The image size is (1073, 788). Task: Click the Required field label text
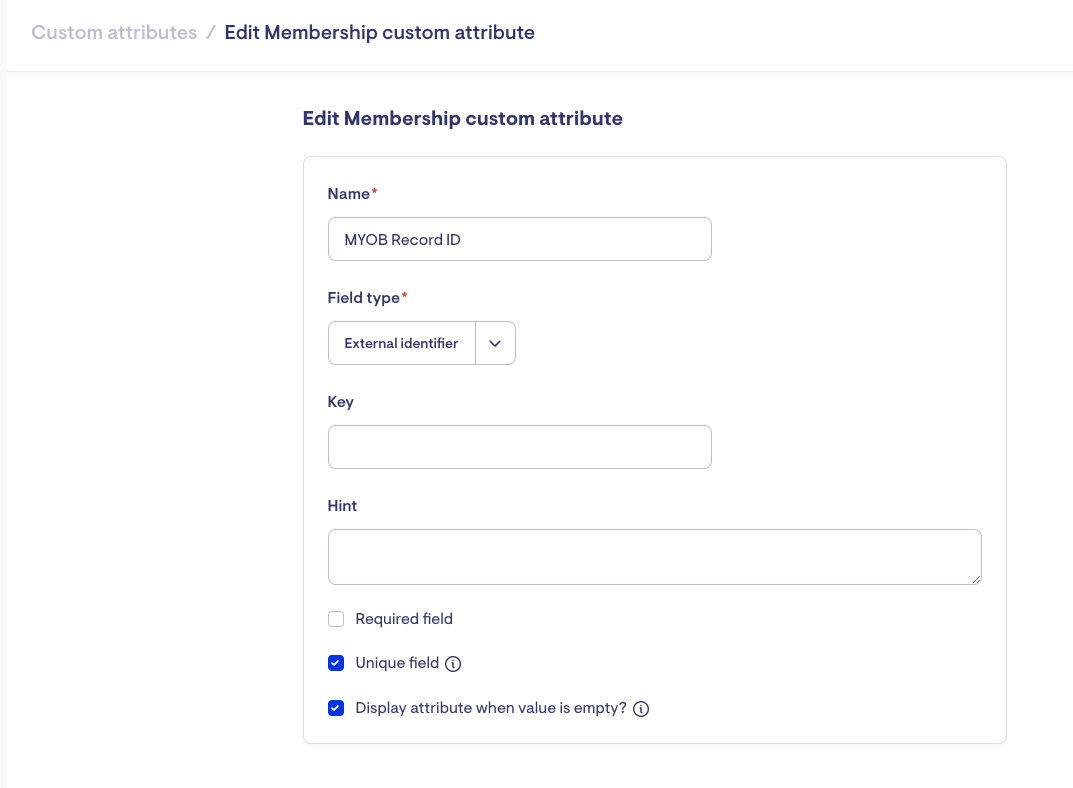[404, 620]
